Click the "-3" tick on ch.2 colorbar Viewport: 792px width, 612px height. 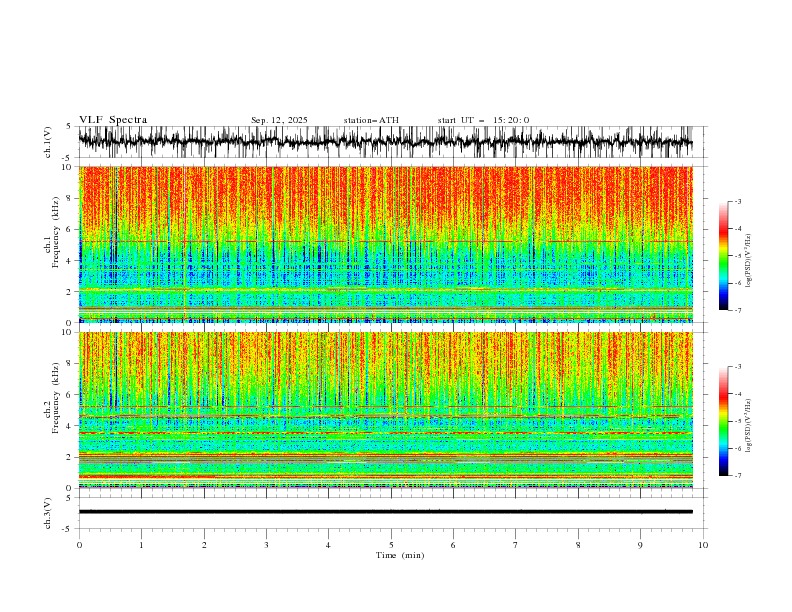click(x=738, y=367)
